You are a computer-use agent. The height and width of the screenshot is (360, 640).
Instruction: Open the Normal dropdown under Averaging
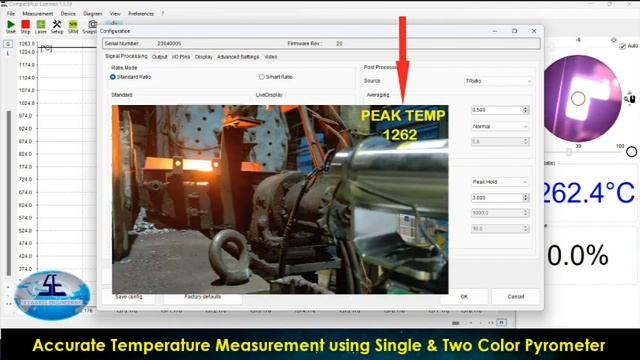500,127
